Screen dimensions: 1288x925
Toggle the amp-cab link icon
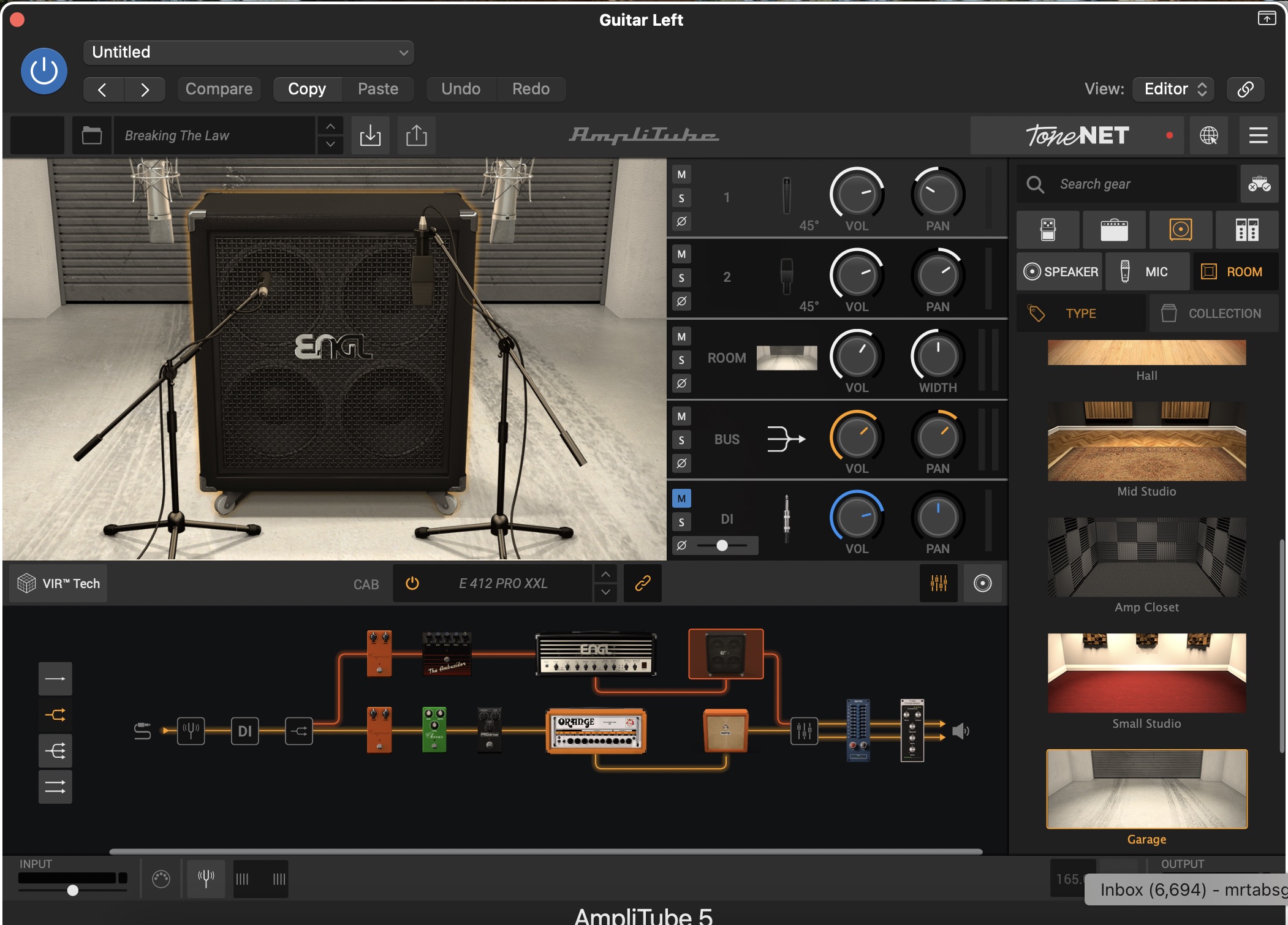coord(642,583)
